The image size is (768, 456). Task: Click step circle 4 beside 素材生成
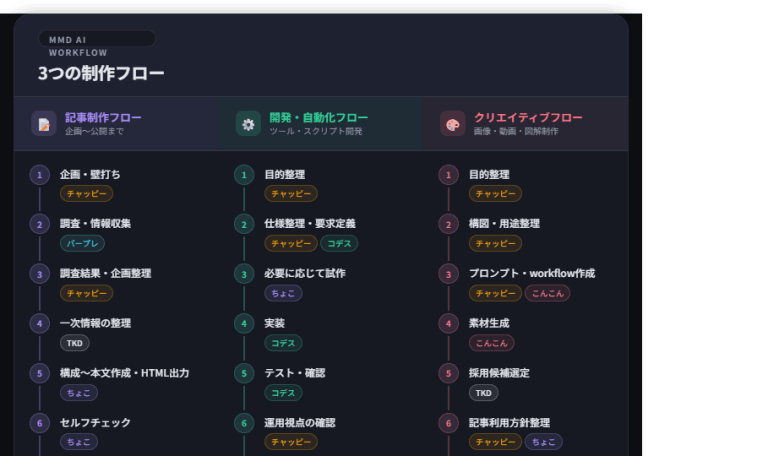448,324
